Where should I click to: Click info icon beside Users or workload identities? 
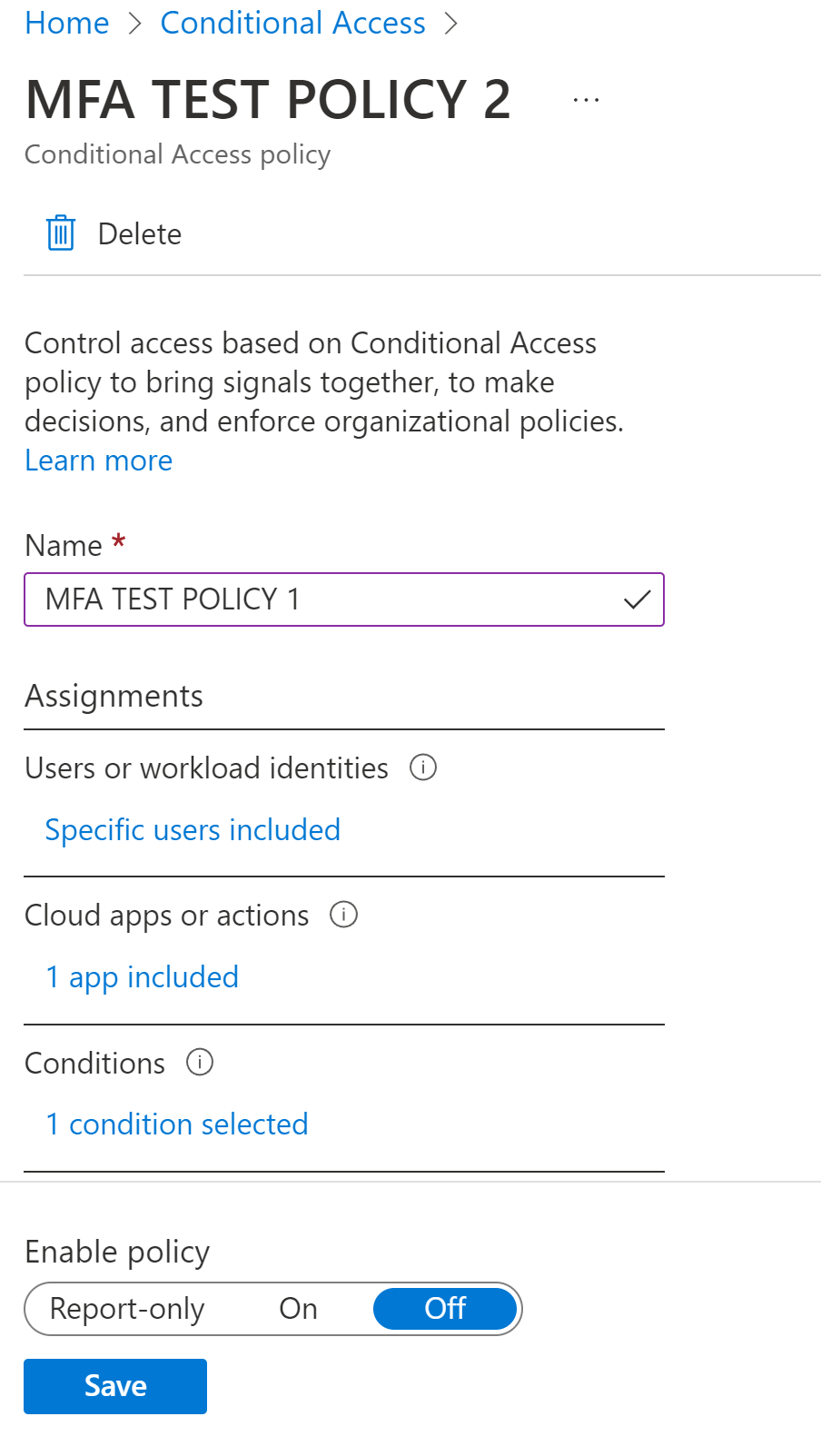tap(423, 768)
